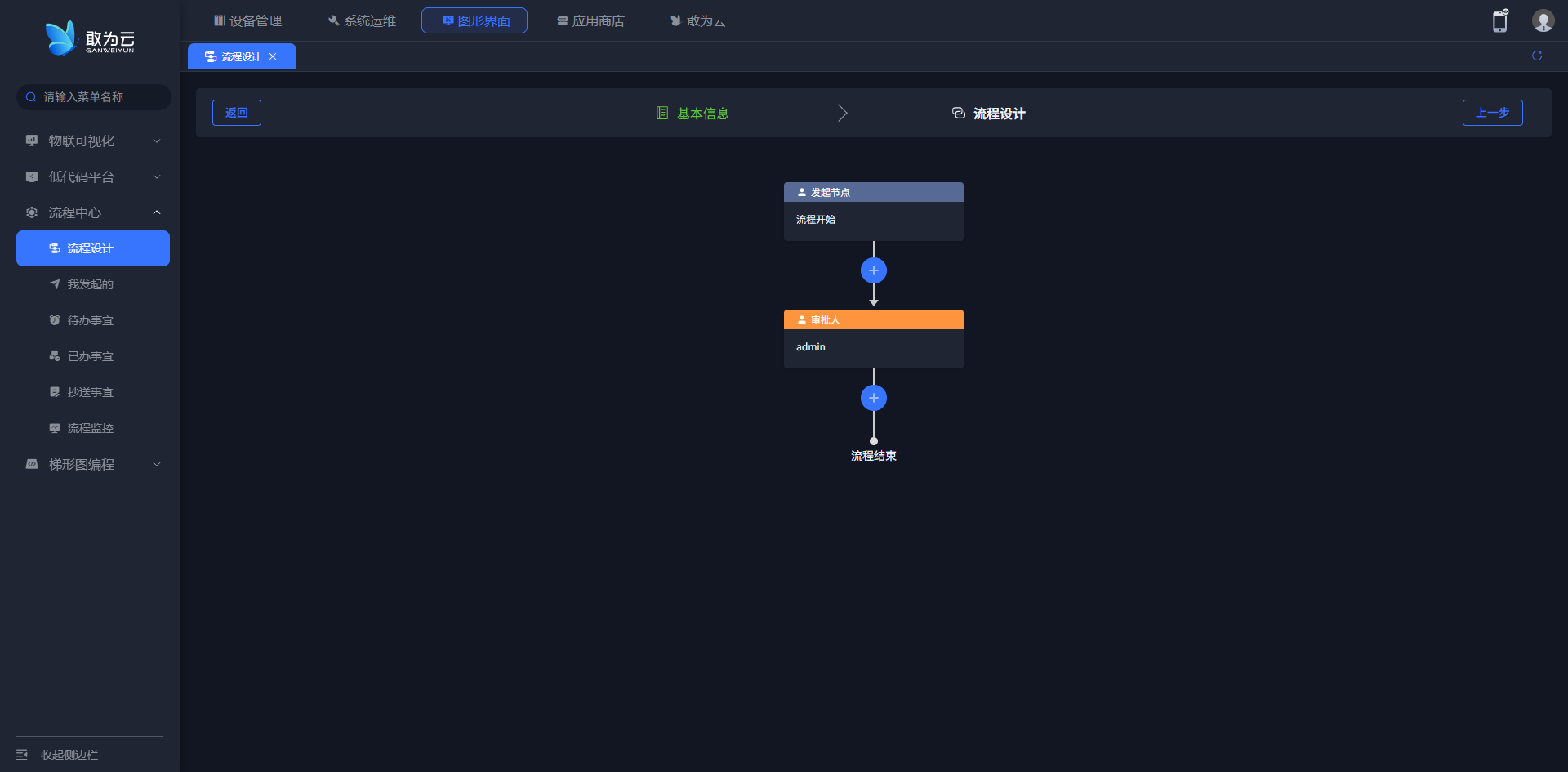1568x772 pixels.
Task: Focus the 请输入菜单名称 search field
Action: 94,97
